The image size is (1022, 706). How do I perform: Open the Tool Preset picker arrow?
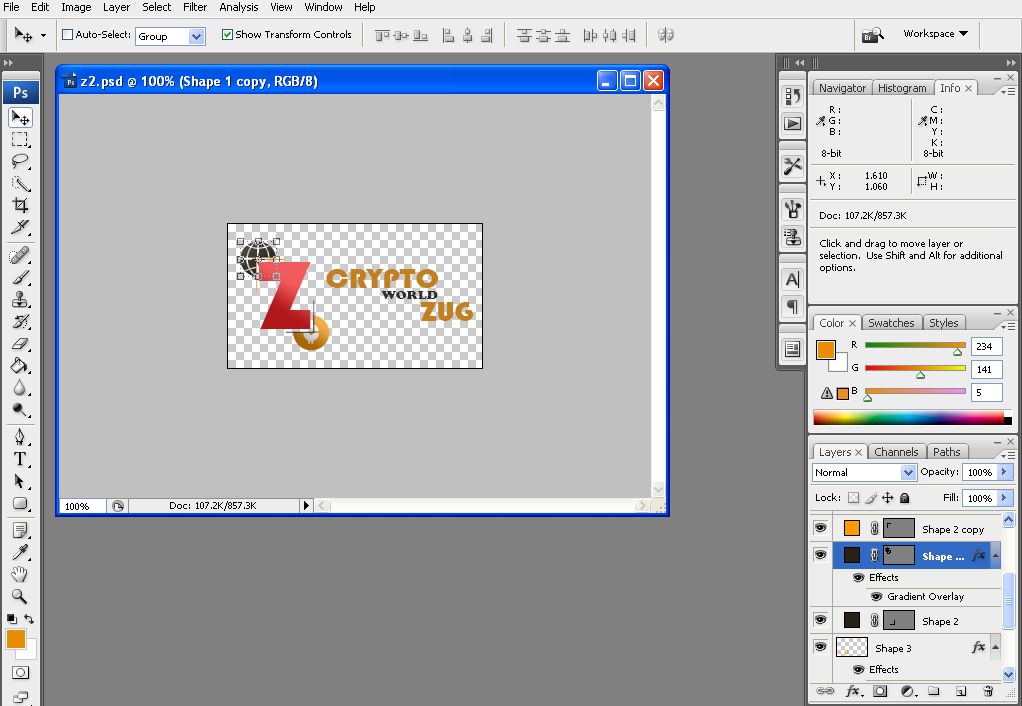[x=43, y=35]
